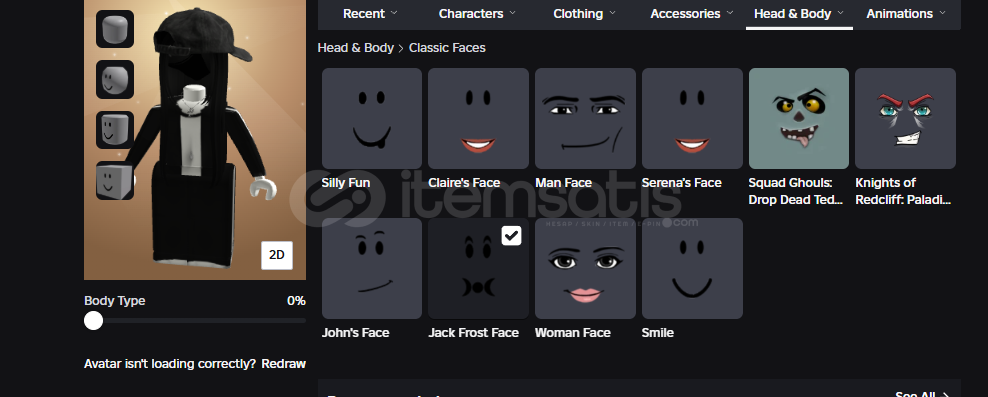Click the Squad Ghouls item name

pyautogui.click(x=796, y=191)
